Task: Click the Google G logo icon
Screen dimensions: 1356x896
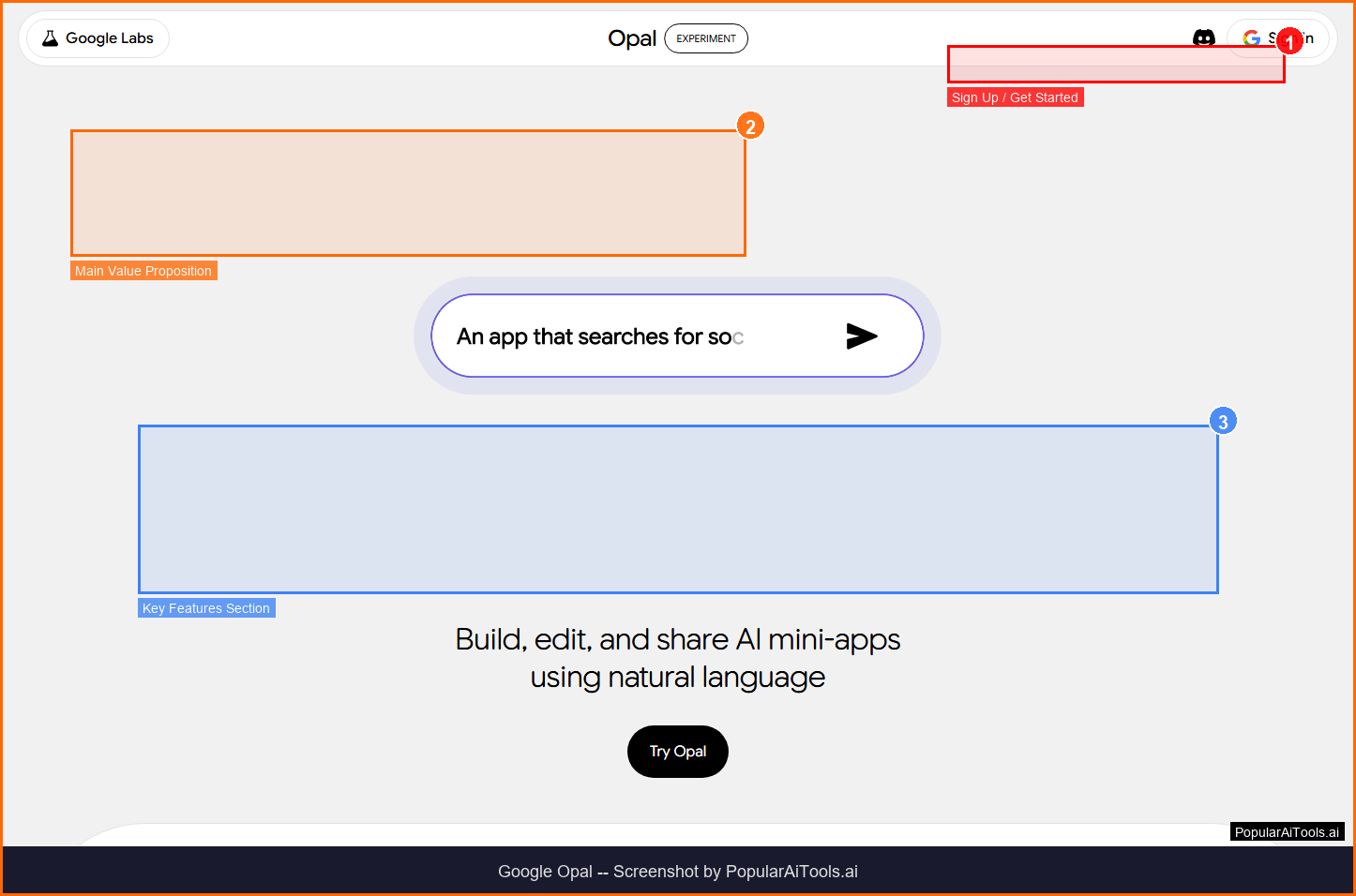Action: point(1251,38)
